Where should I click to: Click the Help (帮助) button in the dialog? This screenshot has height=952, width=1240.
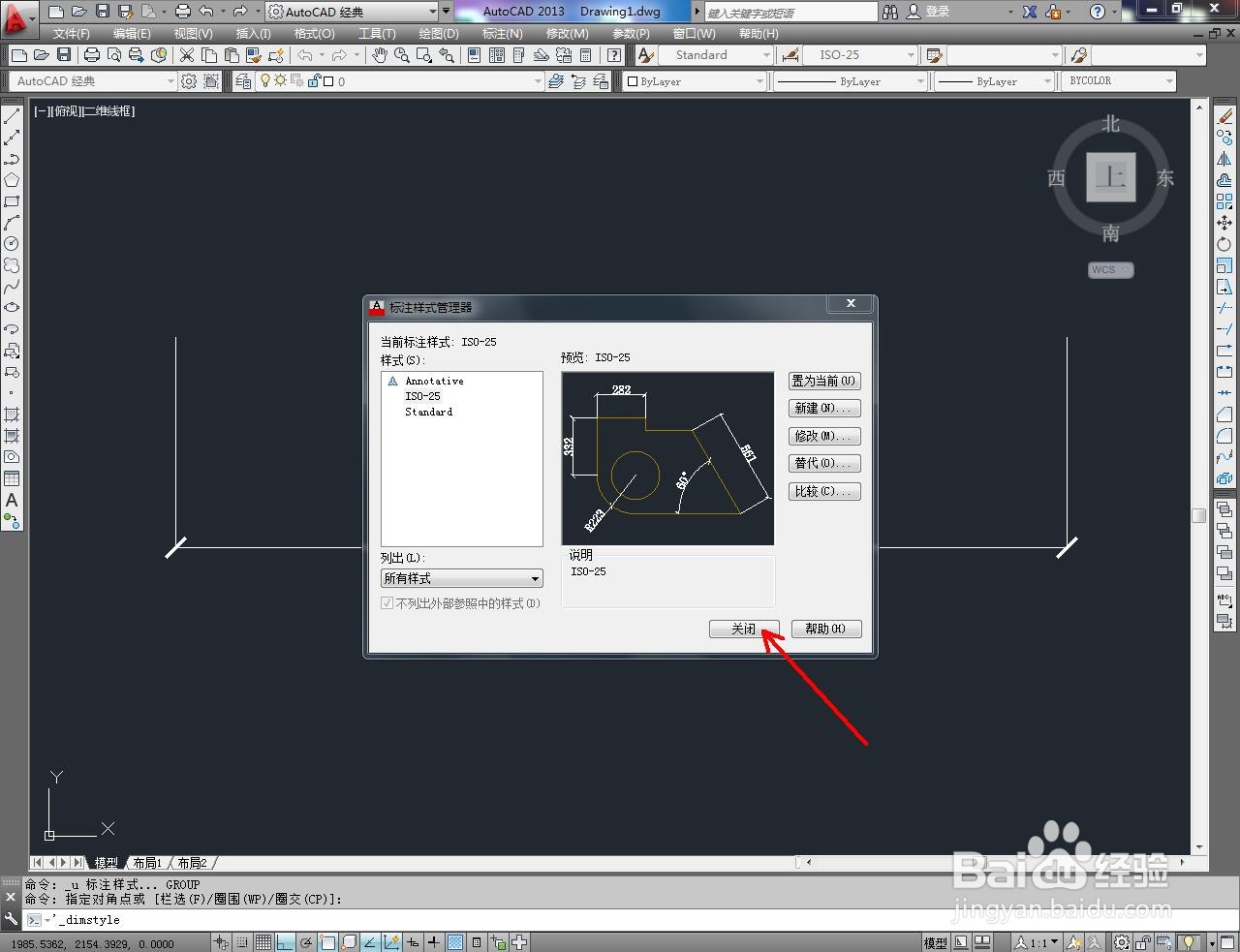[x=825, y=629]
